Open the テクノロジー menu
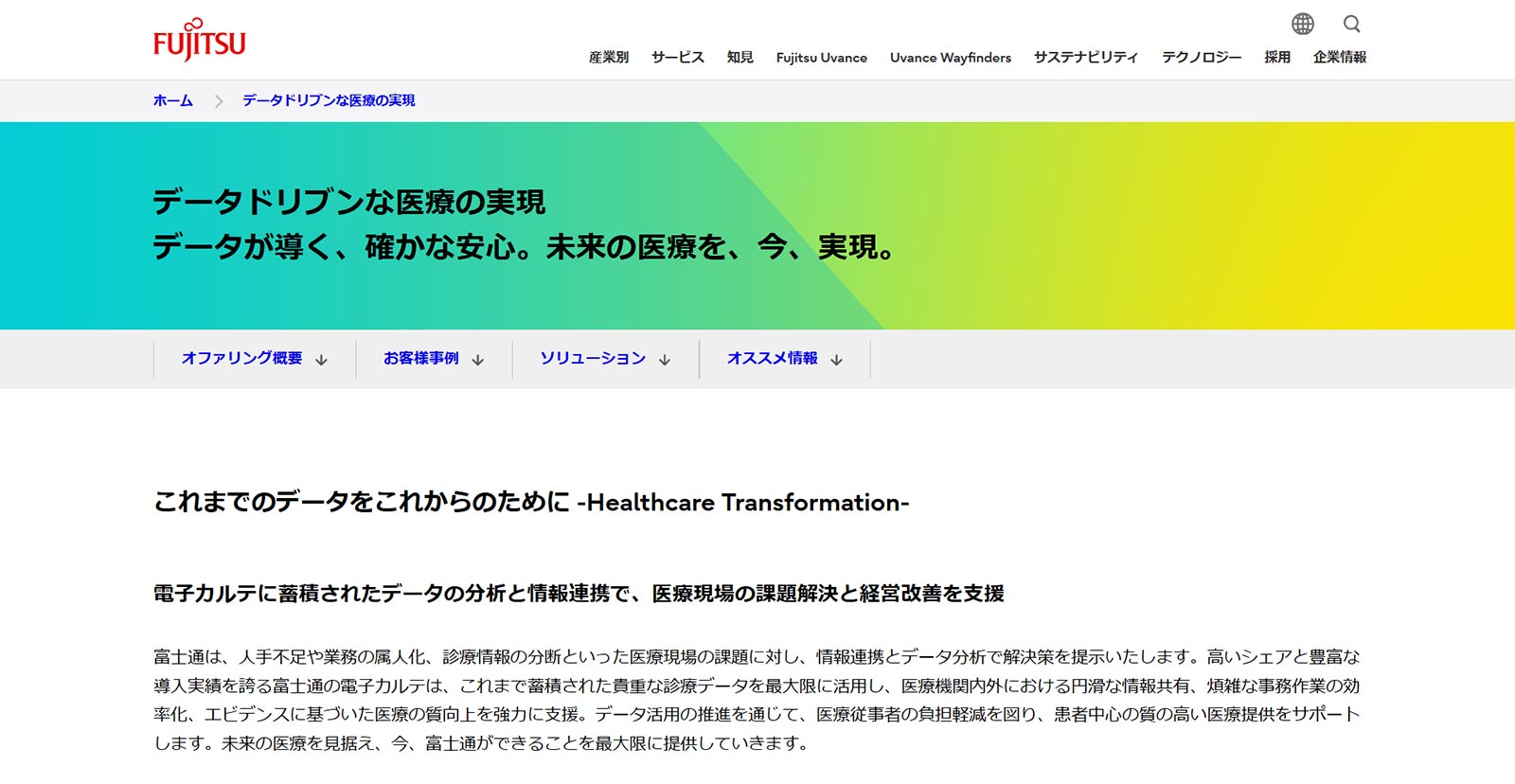This screenshot has height=784, width=1515. tap(1202, 57)
